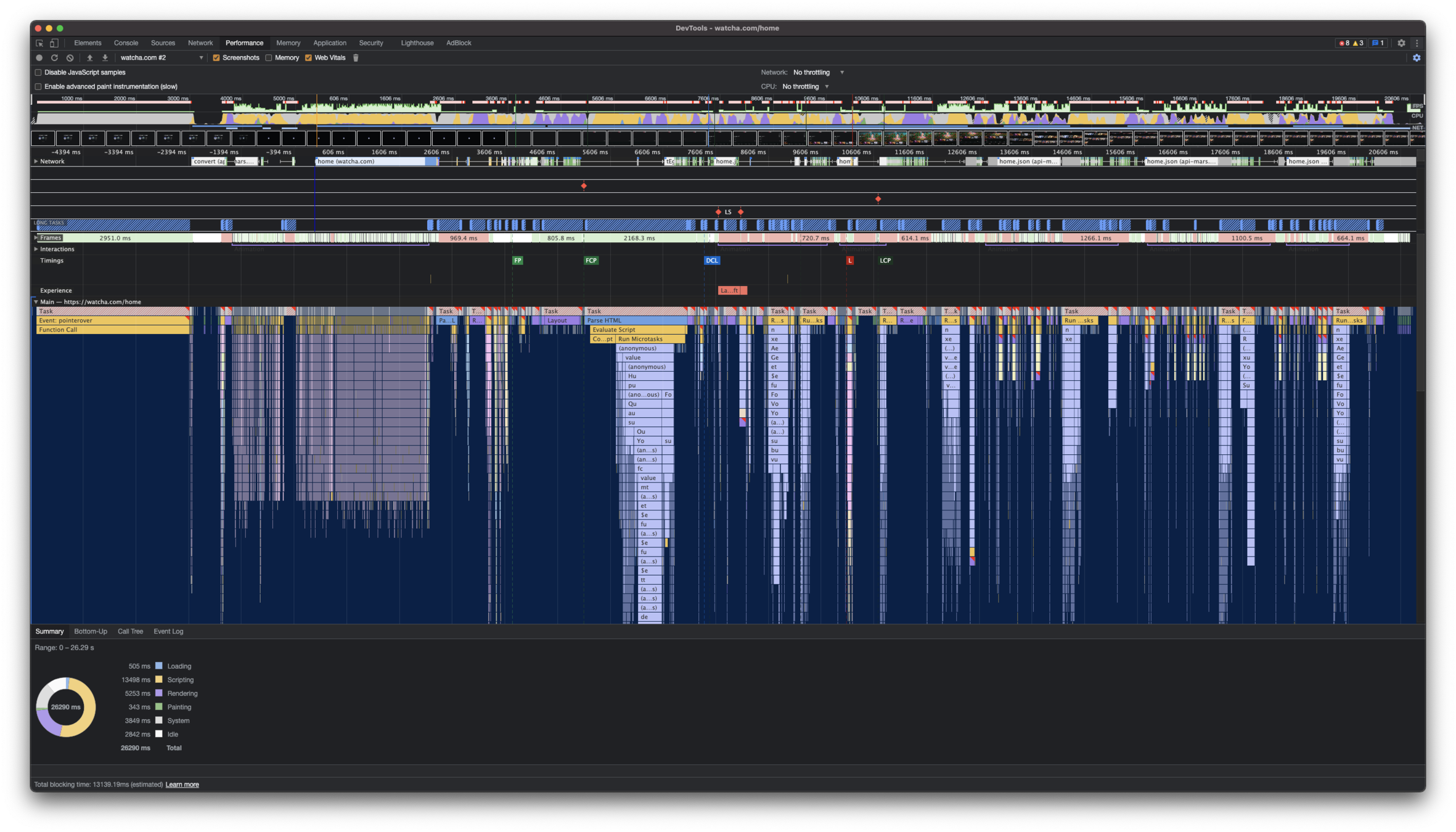Viewport: 1456px width, 832px height.
Task: Click the collect garbage trash icon
Action: (x=356, y=58)
